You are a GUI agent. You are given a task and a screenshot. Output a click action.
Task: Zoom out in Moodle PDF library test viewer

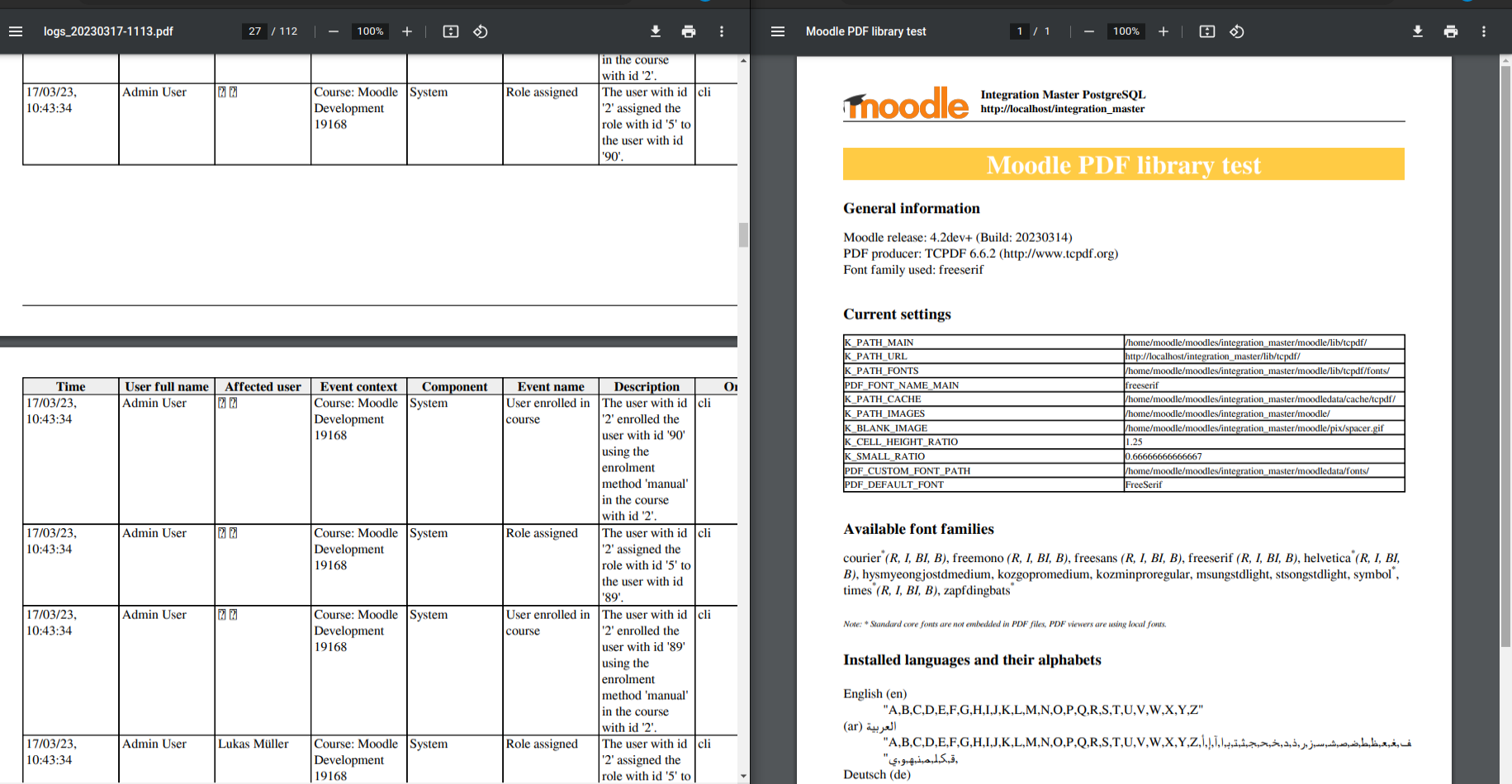pyautogui.click(x=1089, y=31)
